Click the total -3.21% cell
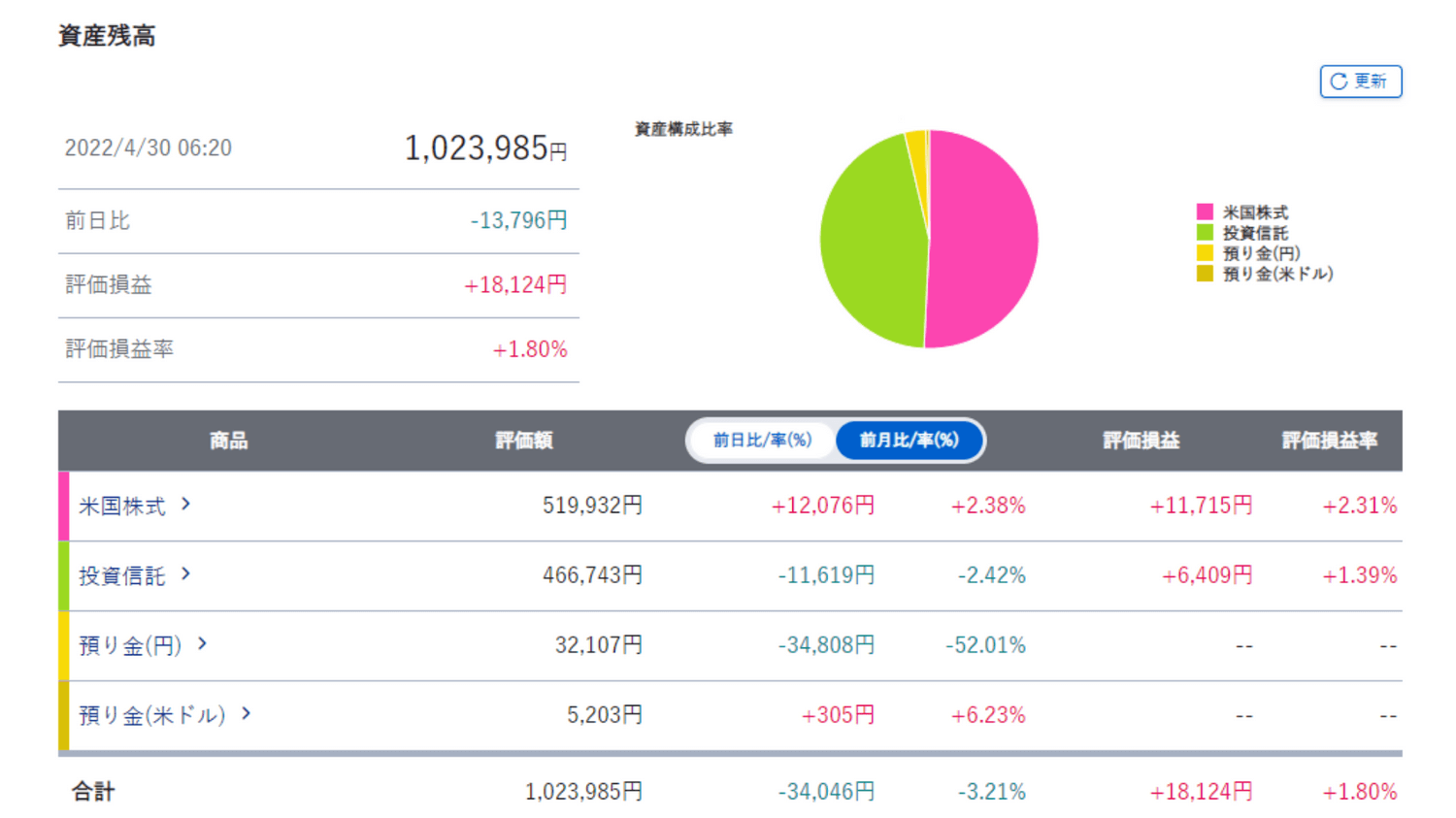 (x=992, y=792)
